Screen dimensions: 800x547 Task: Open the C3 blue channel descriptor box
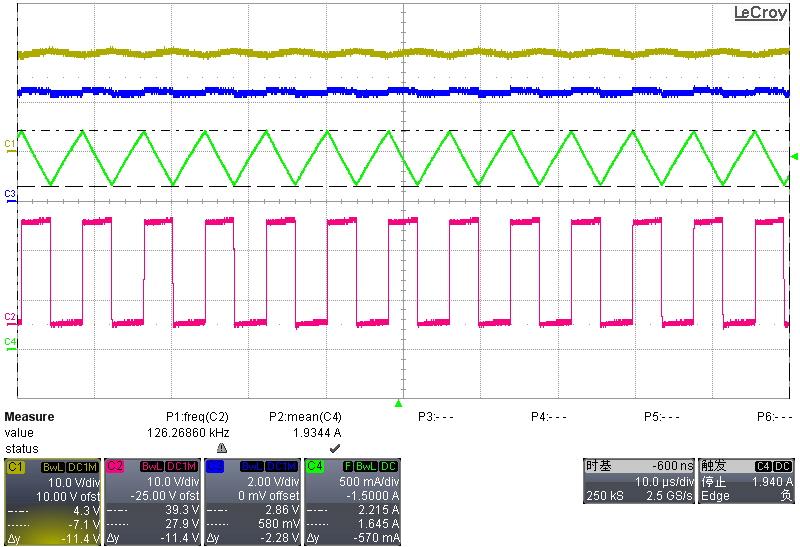(251, 502)
